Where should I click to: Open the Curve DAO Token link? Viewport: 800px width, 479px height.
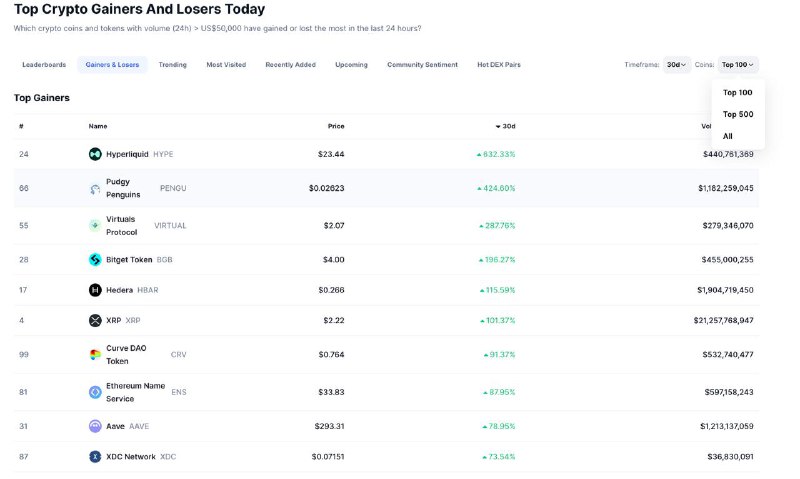126,355
